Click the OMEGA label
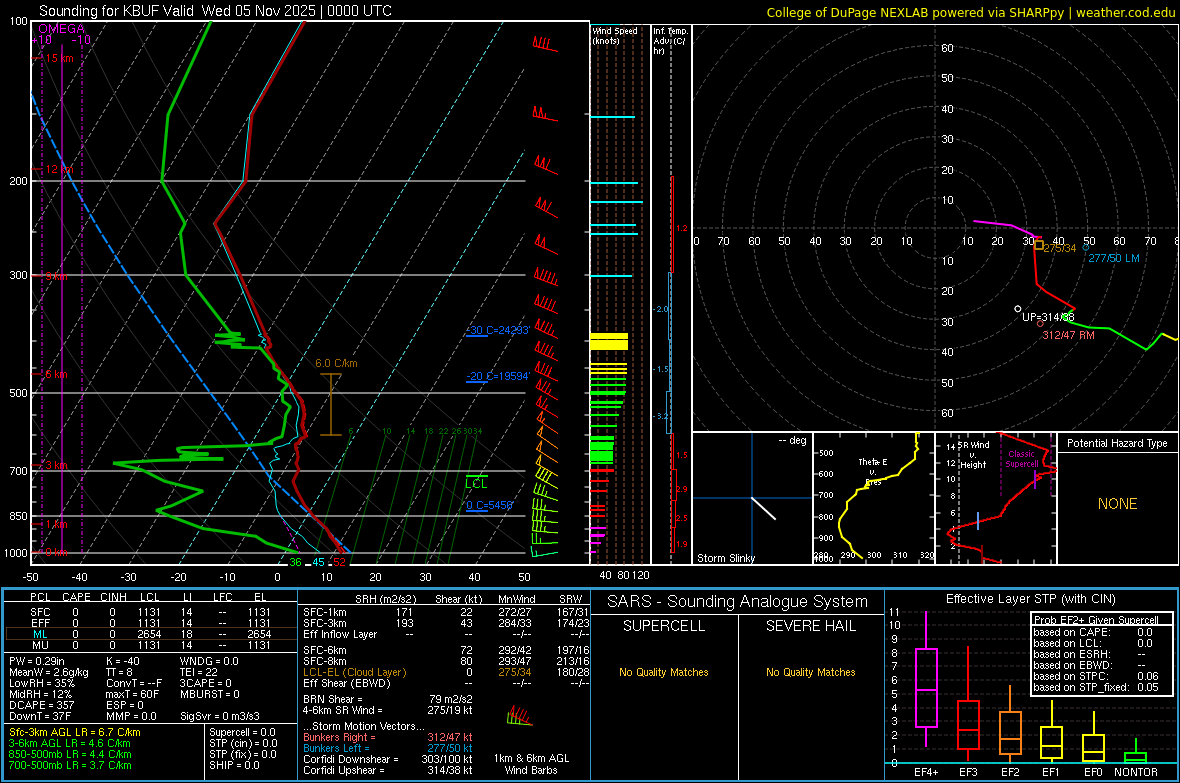The width and height of the screenshot is (1180, 783). (x=62, y=29)
